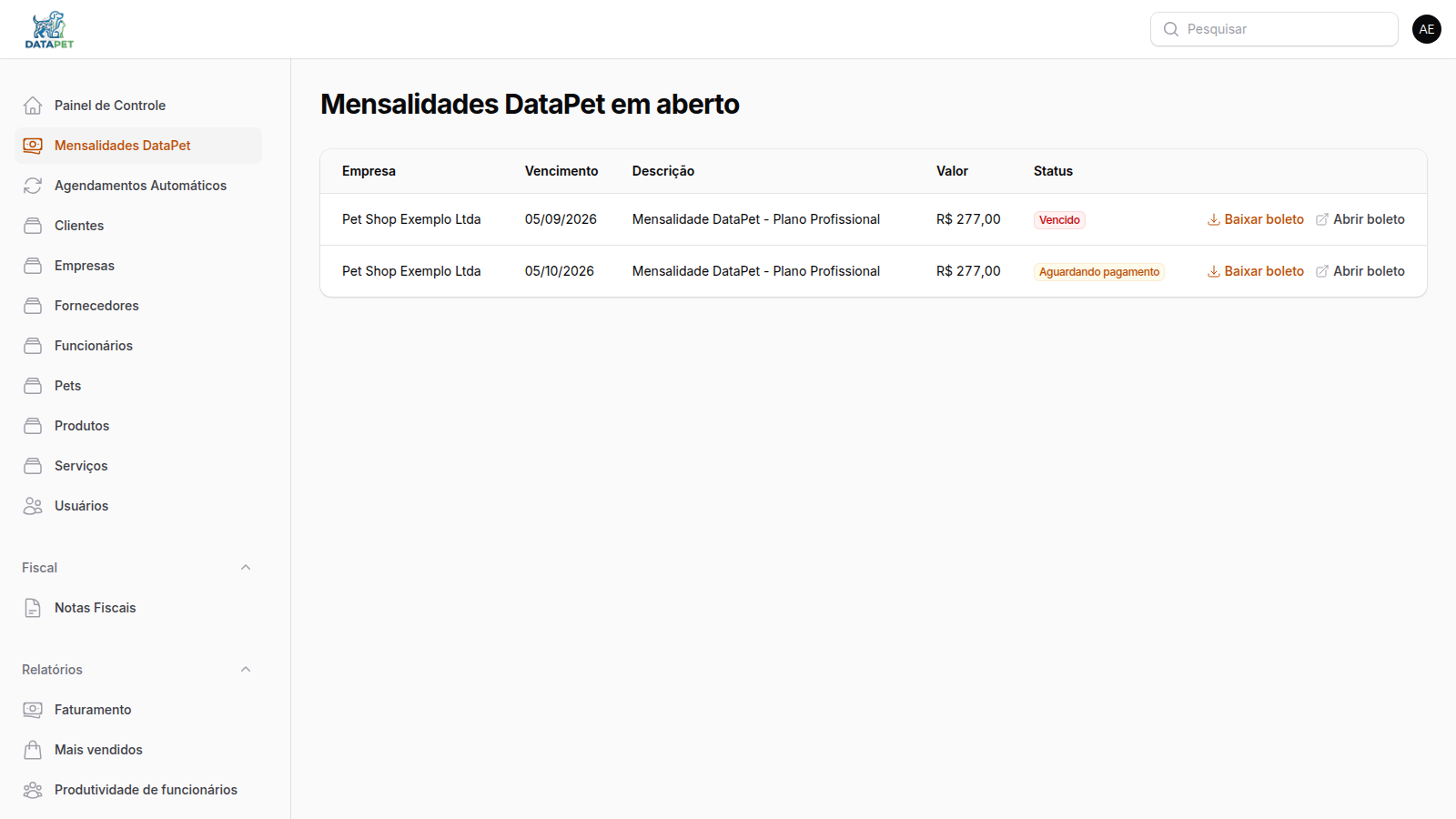Collapse the Fiscal section chevron
Screen dimensions: 1456x819
[246, 568]
